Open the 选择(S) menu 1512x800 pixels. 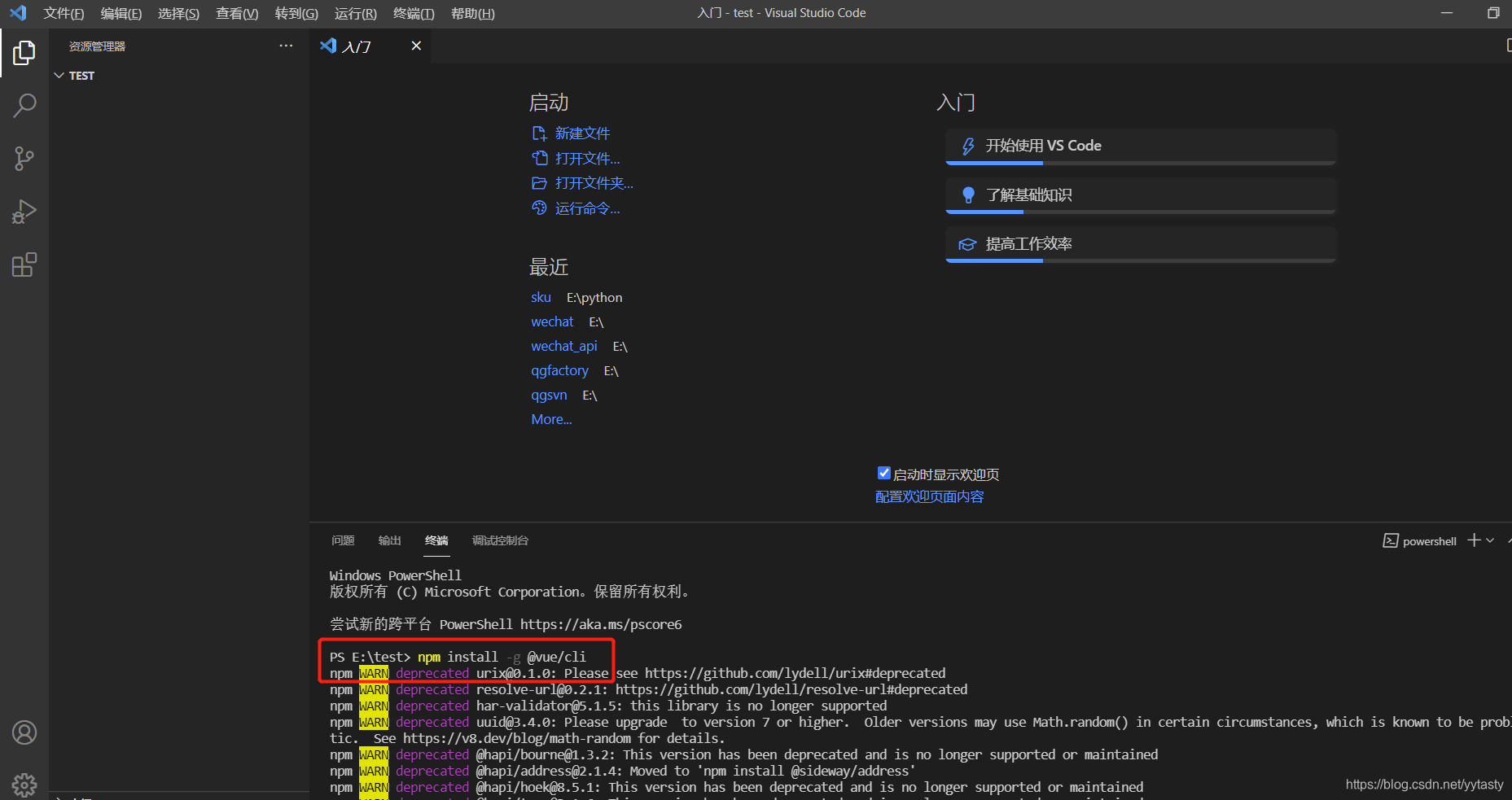(x=178, y=13)
